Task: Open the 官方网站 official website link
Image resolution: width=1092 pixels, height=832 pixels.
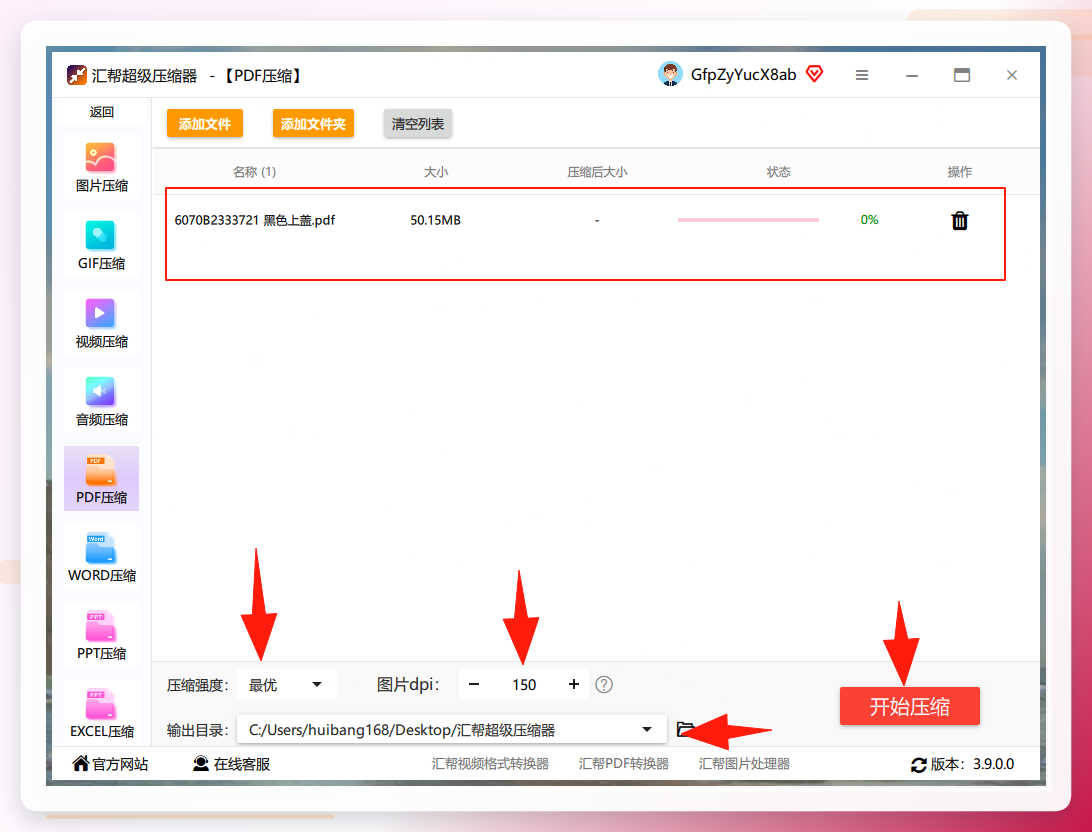Action: point(111,764)
